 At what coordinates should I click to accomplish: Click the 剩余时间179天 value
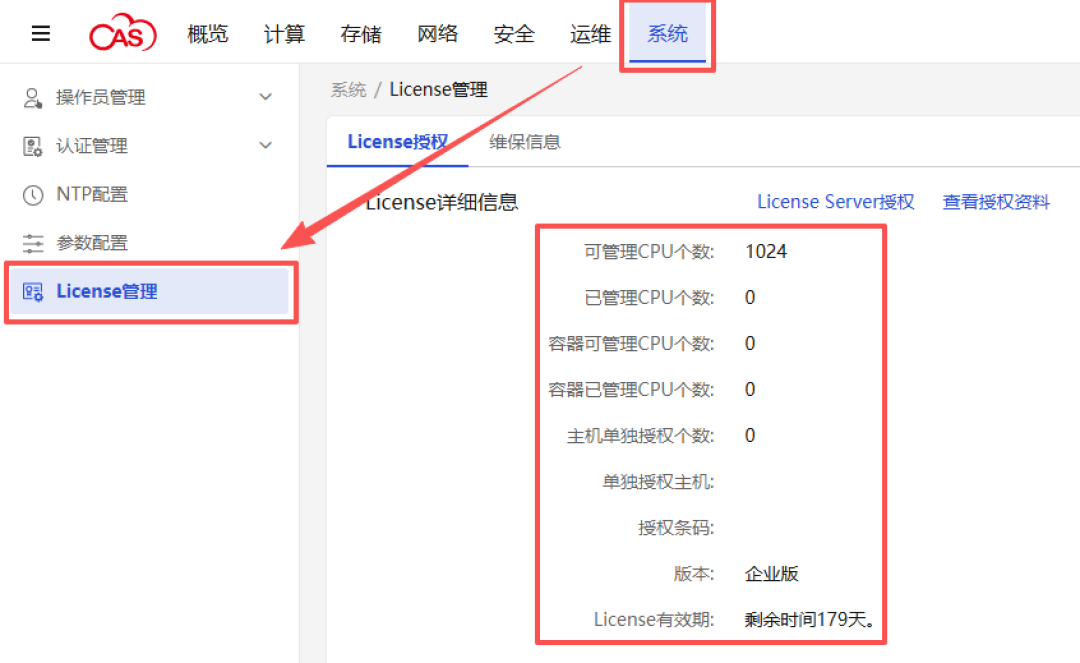(x=810, y=620)
